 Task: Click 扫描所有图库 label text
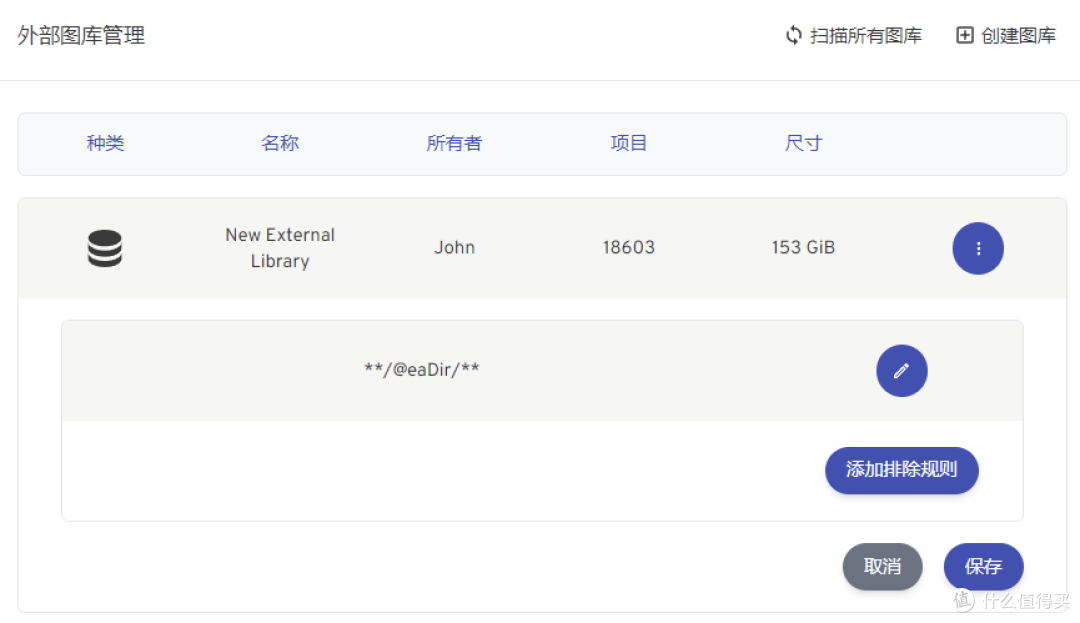[x=866, y=36]
